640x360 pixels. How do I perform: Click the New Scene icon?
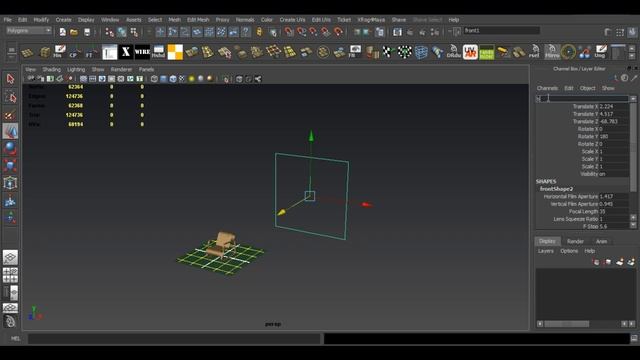[62, 32]
